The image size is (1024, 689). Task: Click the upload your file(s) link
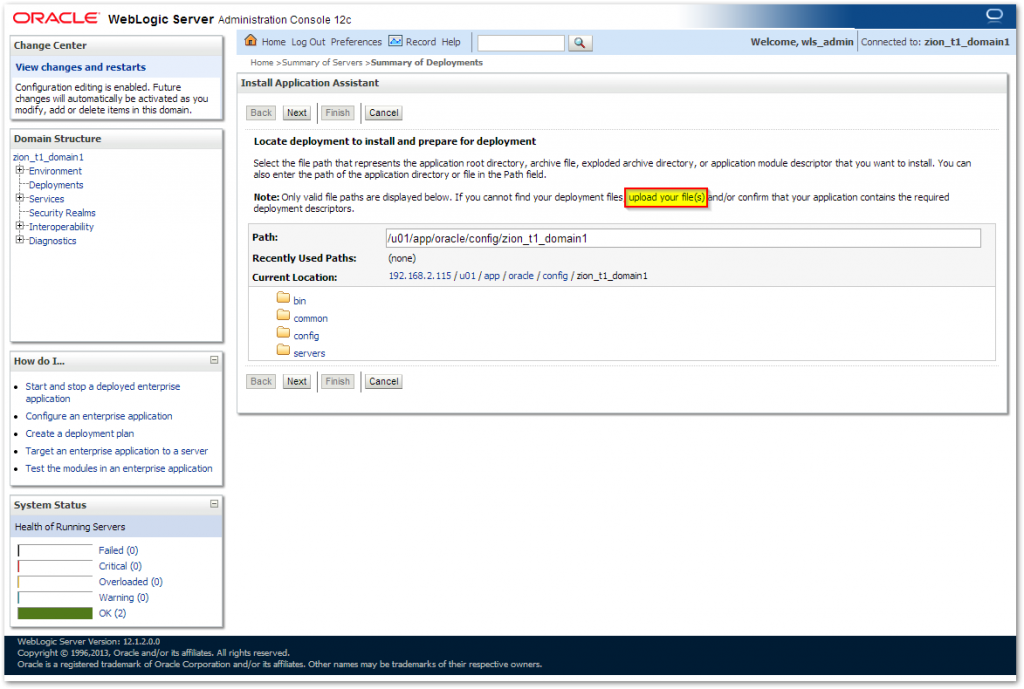(666, 198)
